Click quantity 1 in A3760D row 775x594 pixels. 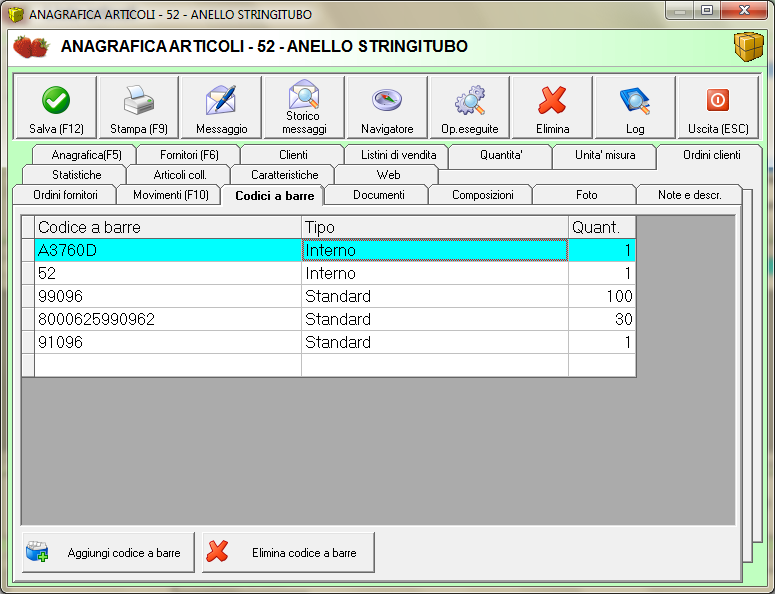click(x=602, y=250)
